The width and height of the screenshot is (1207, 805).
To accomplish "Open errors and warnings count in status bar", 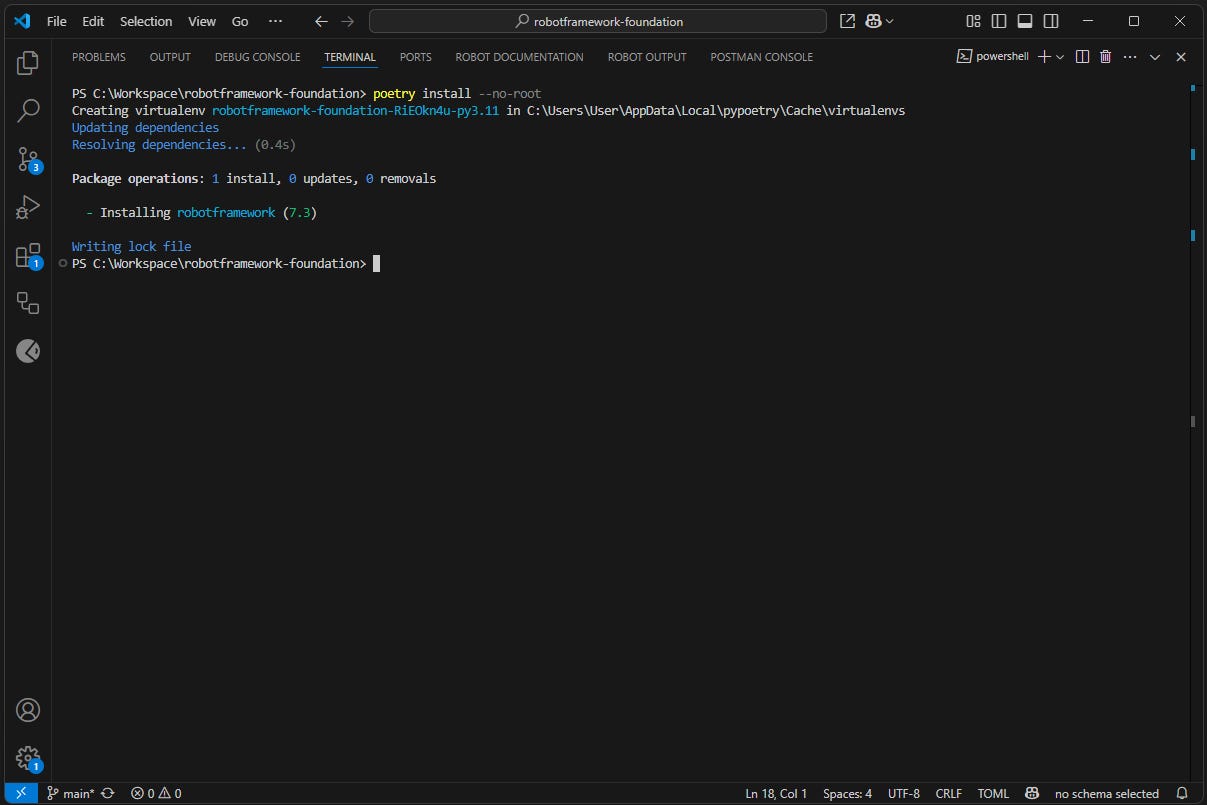I will [156, 793].
